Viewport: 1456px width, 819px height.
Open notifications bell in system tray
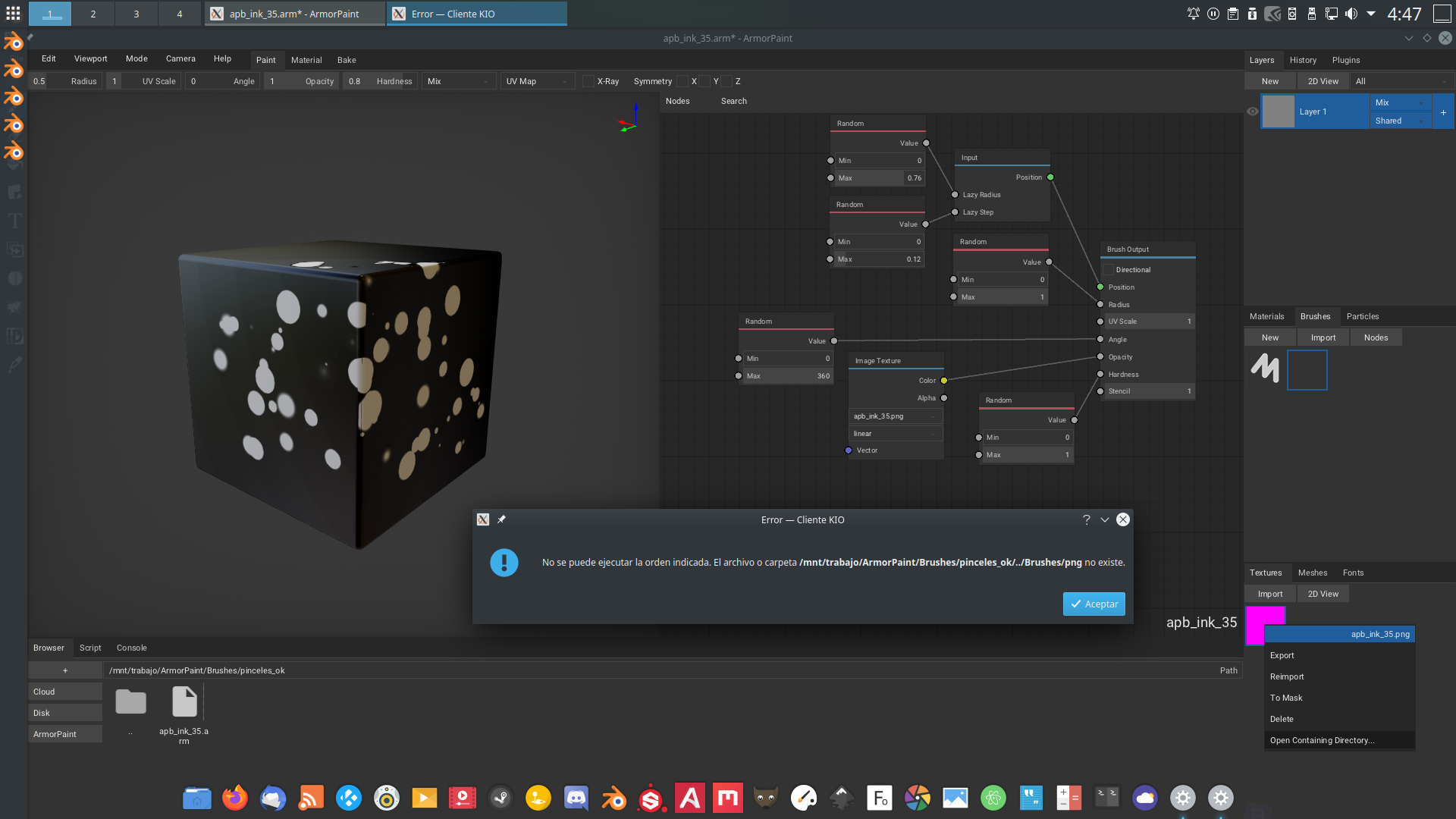(1194, 14)
